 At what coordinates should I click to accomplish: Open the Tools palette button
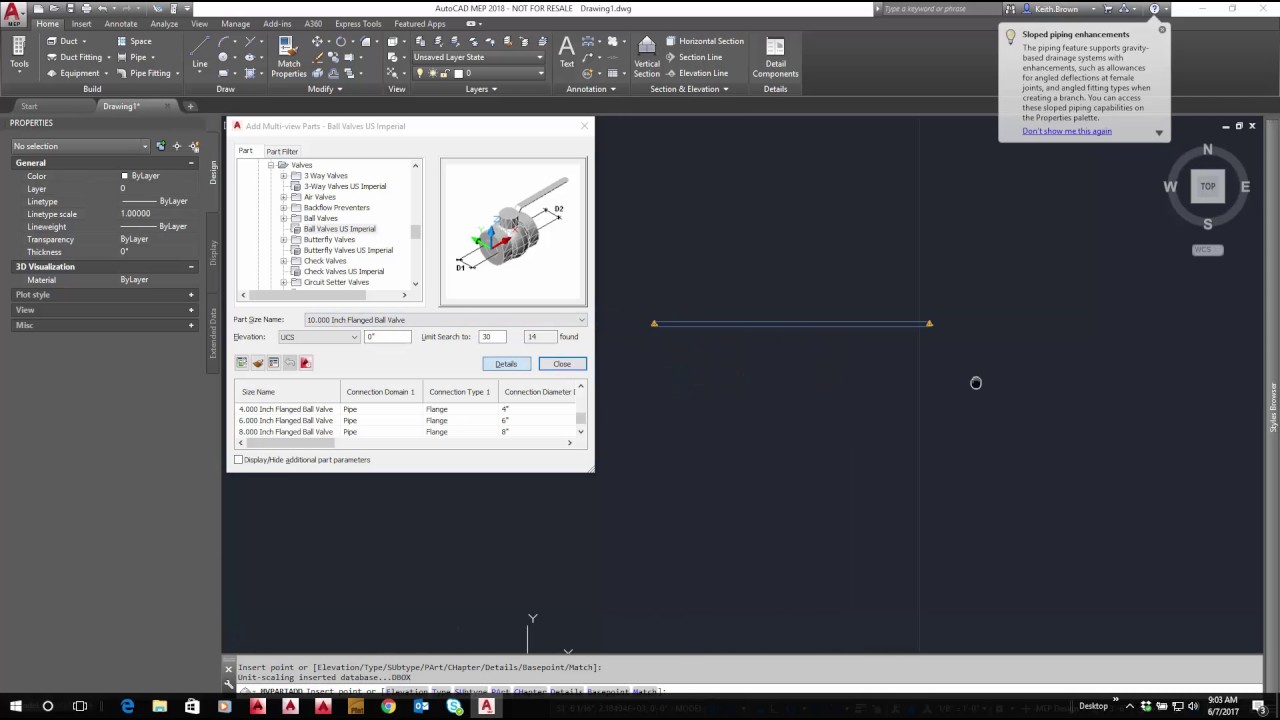19,54
